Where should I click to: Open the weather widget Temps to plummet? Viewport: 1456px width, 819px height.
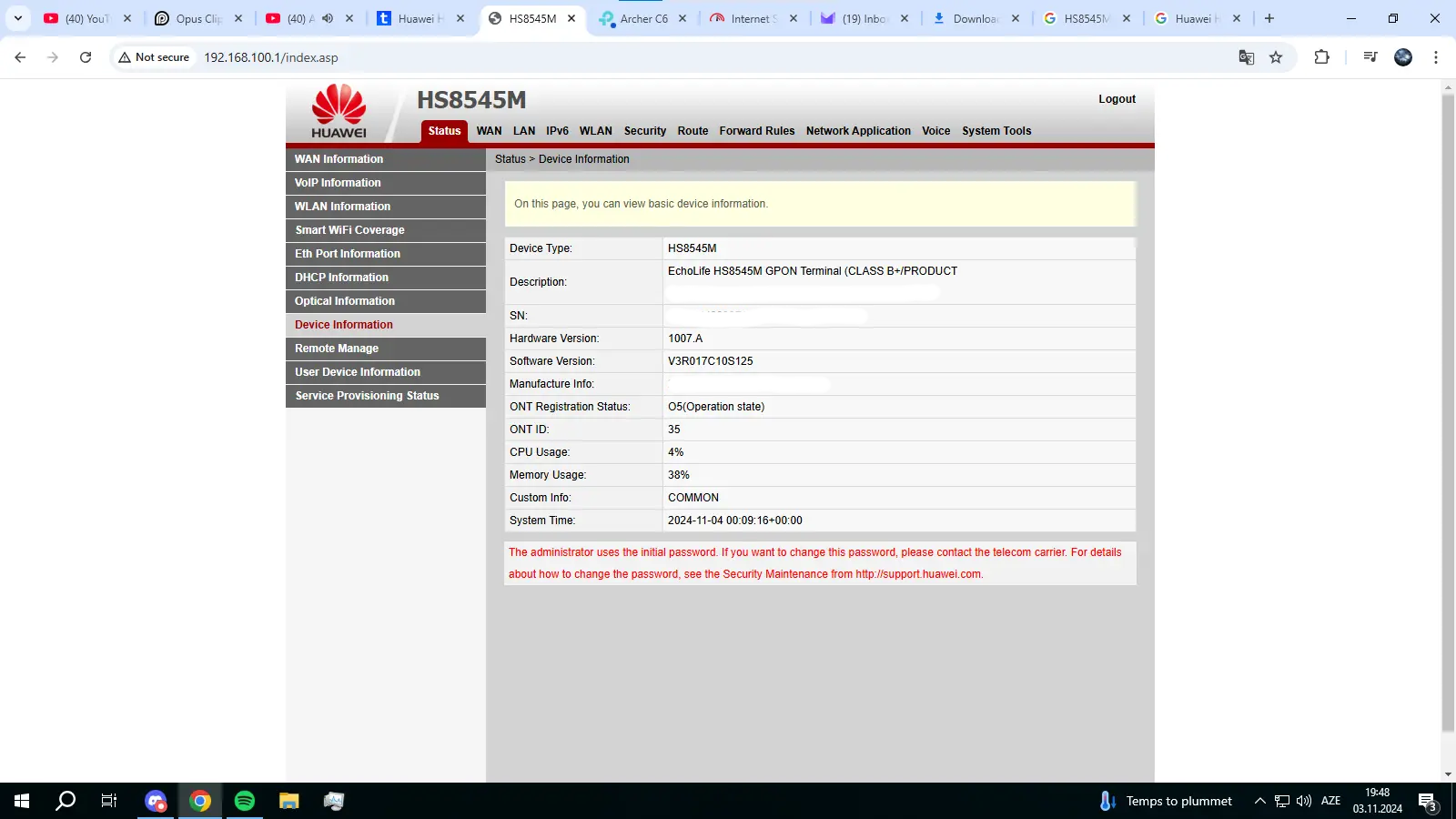[1166, 801]
